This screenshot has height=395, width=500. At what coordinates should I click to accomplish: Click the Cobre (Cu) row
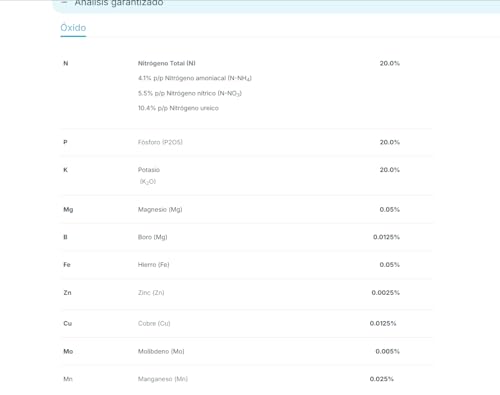[x=247, y=323]
